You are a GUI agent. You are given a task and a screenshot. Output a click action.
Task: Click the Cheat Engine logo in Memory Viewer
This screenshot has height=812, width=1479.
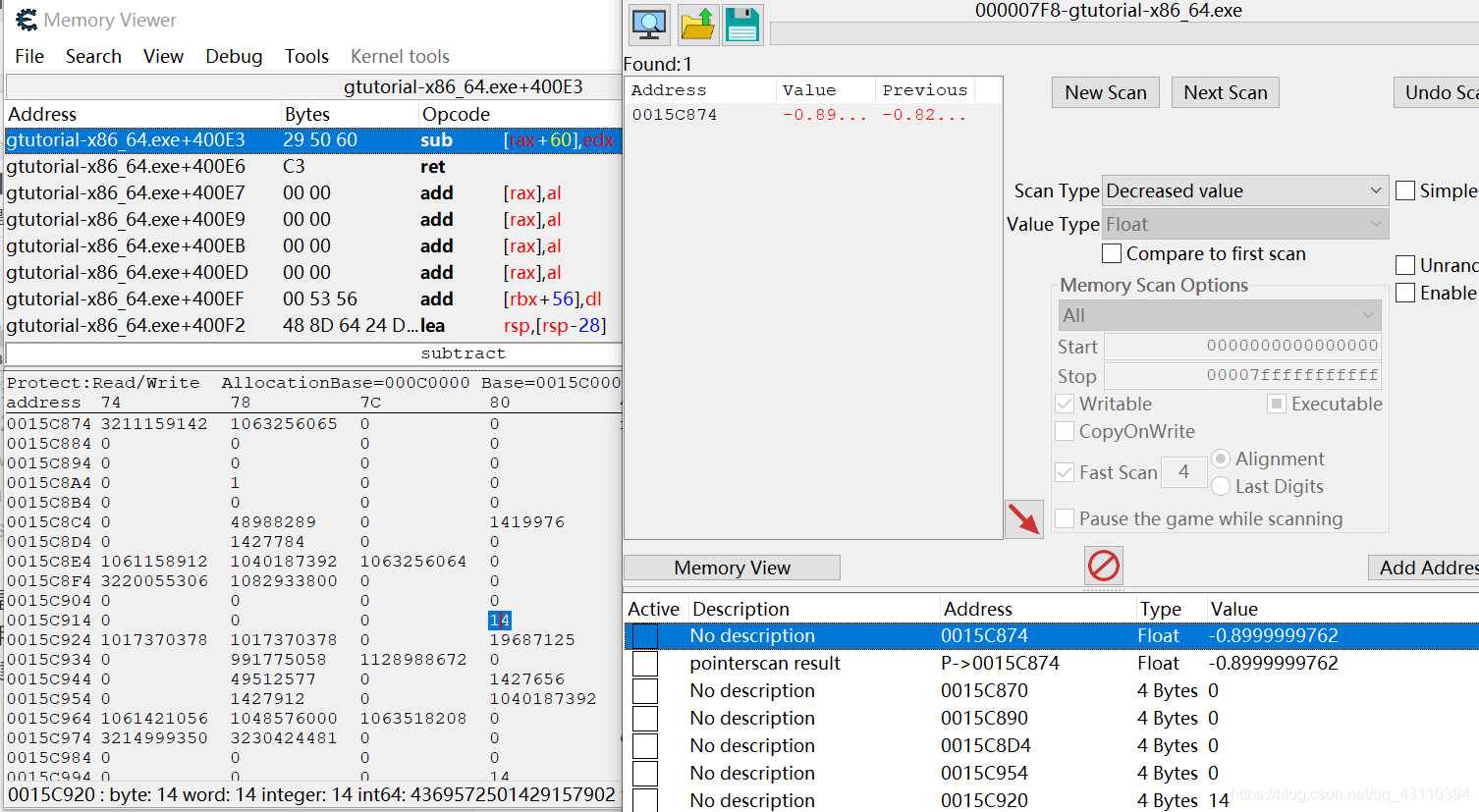click(27, 20)
